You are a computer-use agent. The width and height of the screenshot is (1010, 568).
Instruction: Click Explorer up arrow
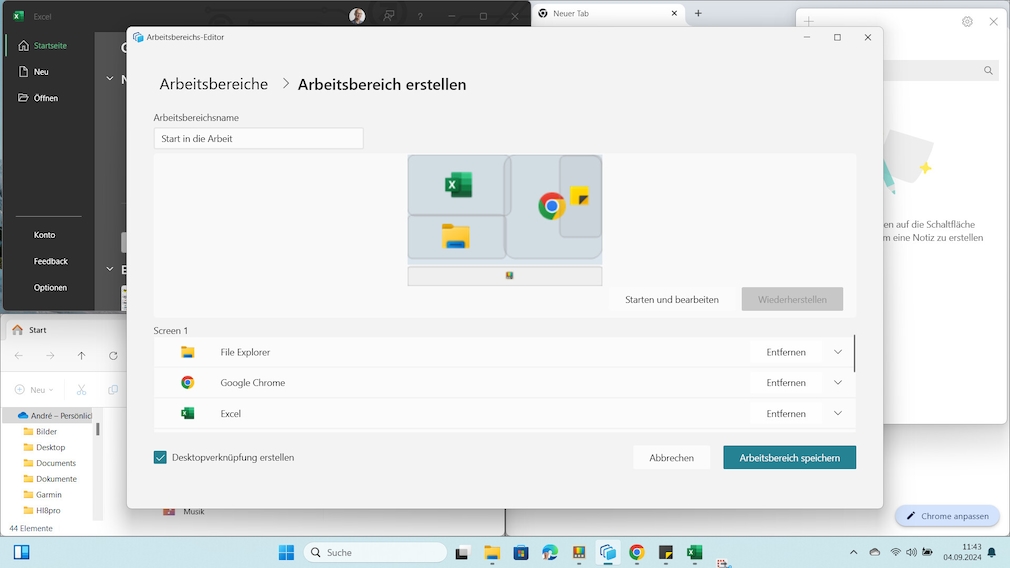pos(81,355)
